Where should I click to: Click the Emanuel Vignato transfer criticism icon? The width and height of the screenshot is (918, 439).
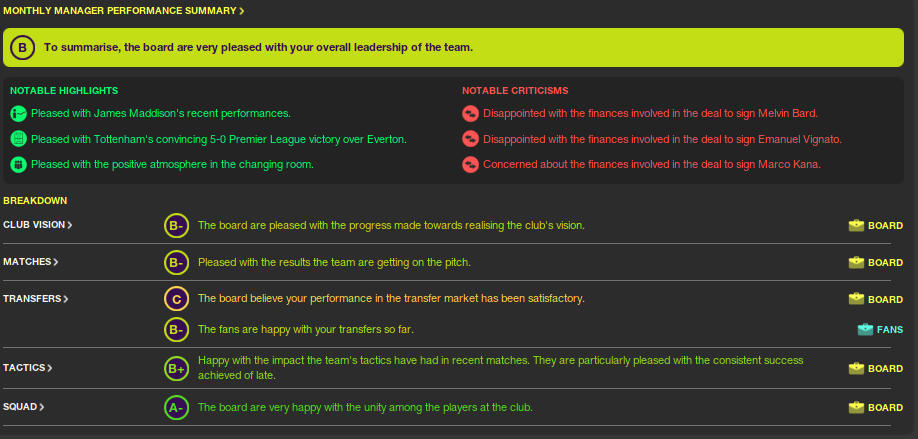470,138
